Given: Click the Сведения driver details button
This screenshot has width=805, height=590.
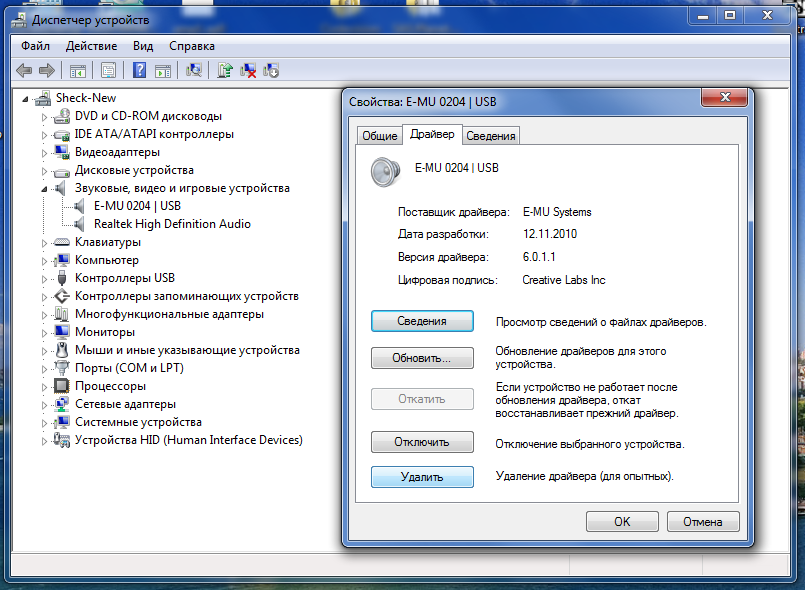Looking at the screenshot, I should point(422,321).
